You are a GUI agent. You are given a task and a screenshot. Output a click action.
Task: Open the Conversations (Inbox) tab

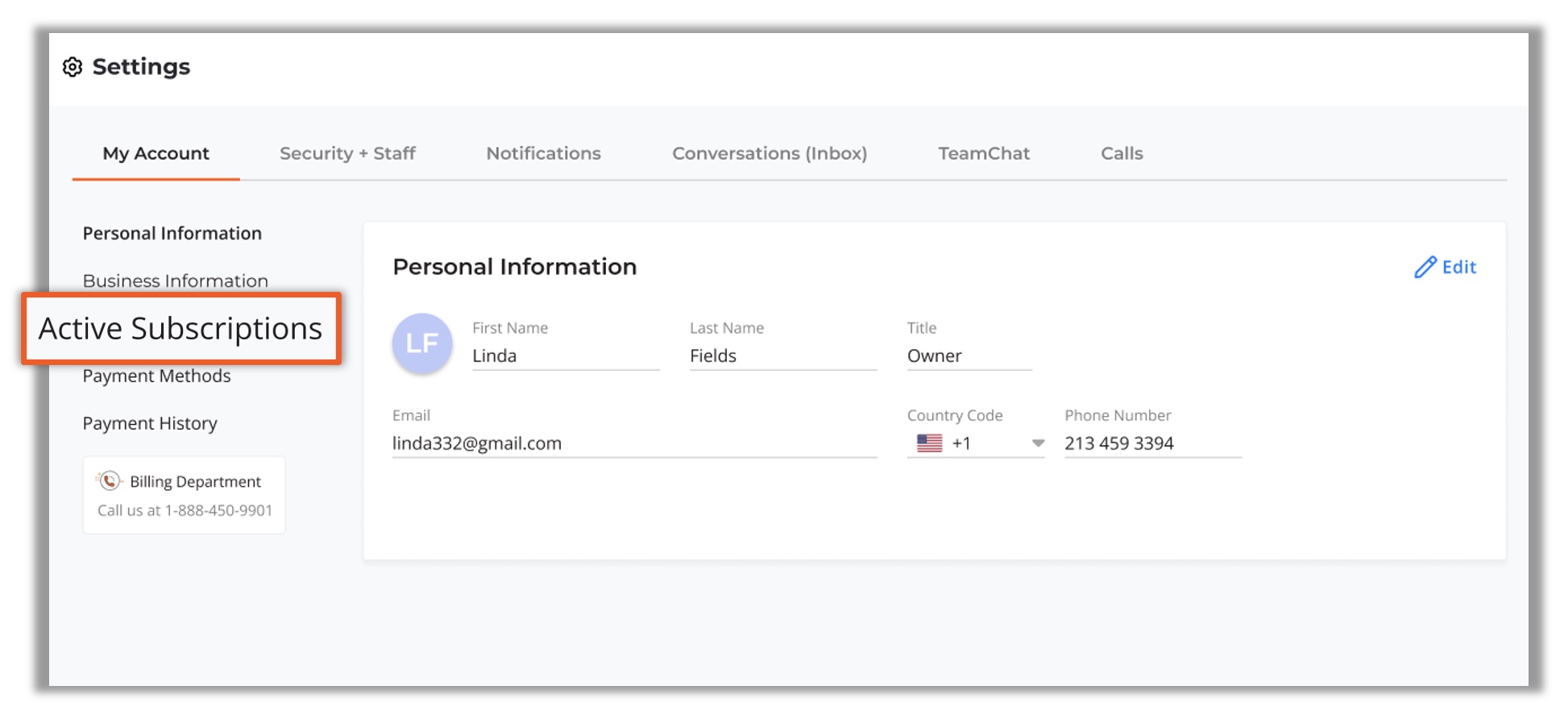click(x=769, y=153)
